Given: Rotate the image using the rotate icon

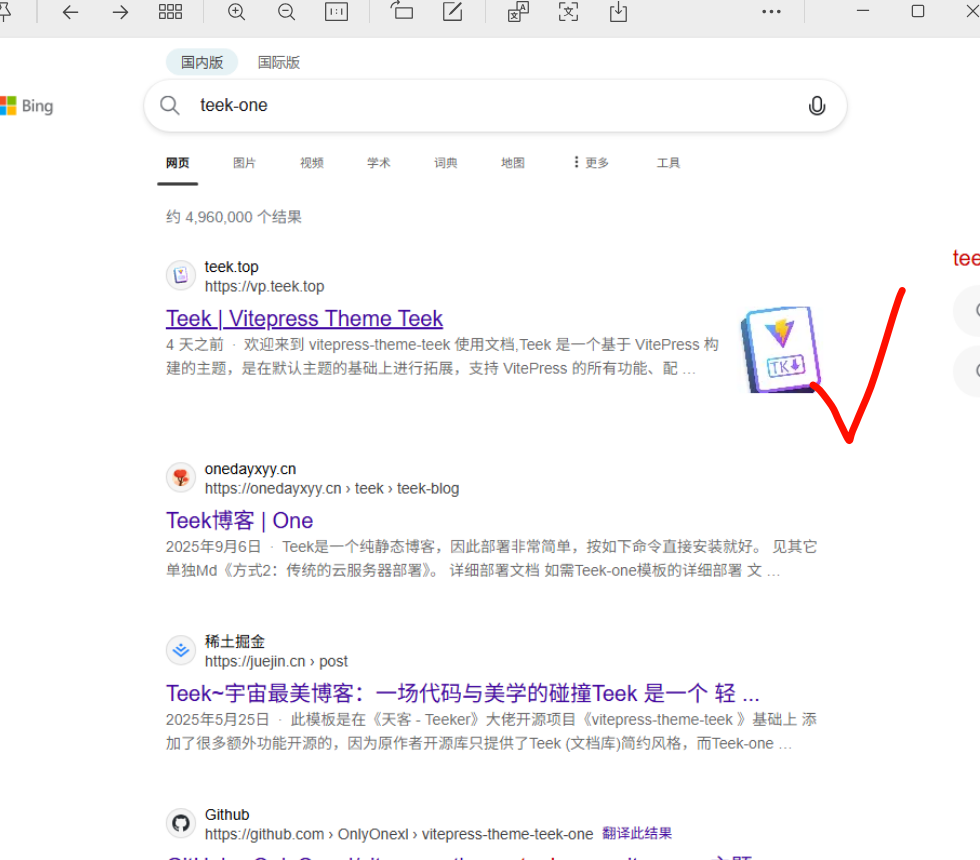Looking at the screenshot, I should pyautogui.click(x=402, y=12).
